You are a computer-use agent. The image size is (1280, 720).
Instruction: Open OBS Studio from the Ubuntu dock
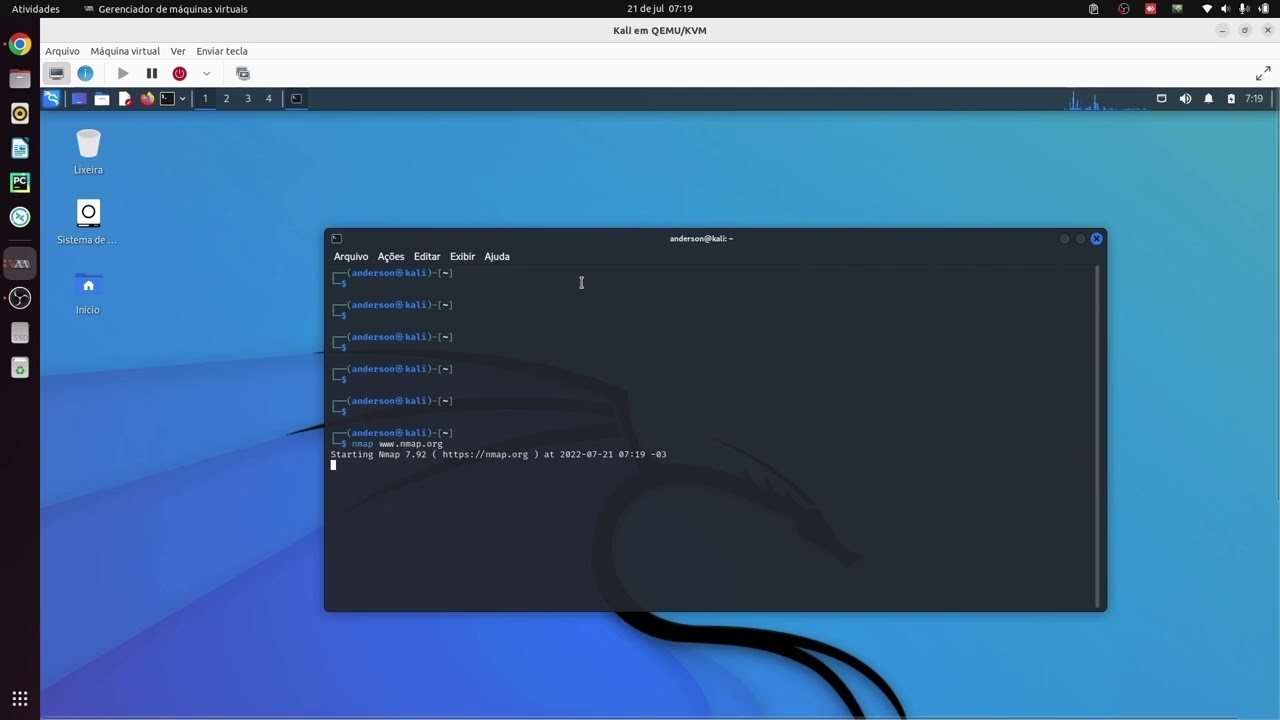click(x=20, y=298)
